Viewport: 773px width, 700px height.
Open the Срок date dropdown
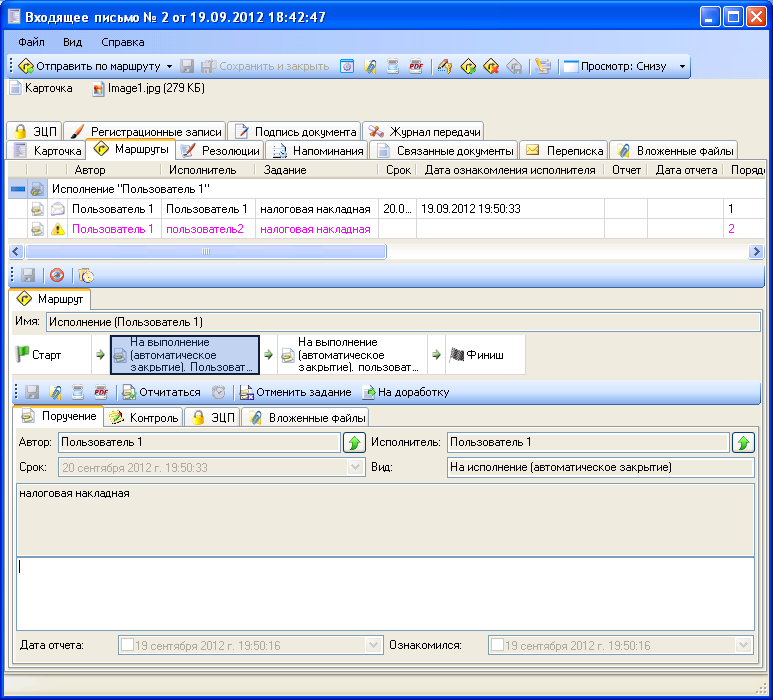tap(356, 467)
